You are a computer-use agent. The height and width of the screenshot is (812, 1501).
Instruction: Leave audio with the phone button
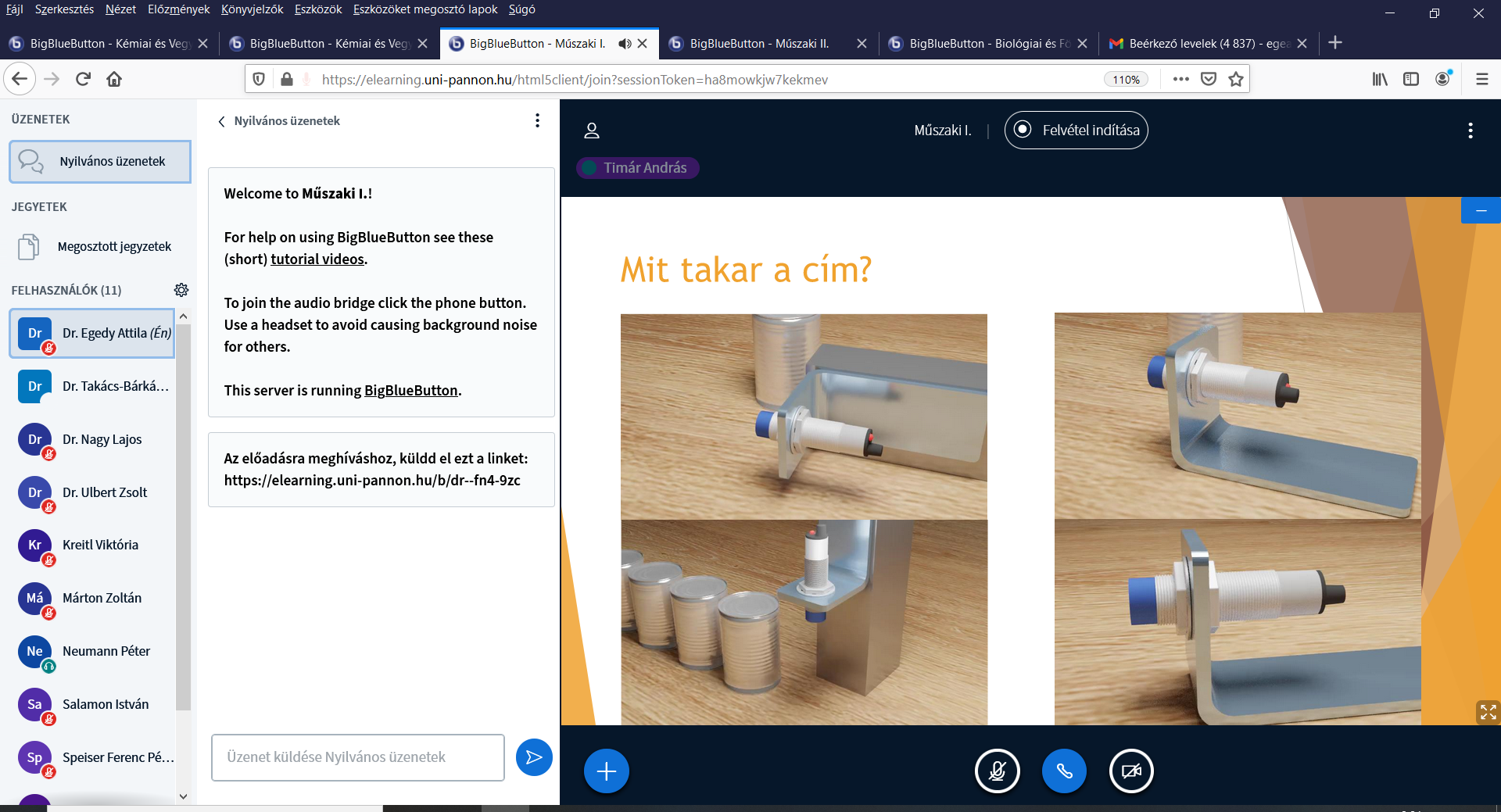point(1064,771)
